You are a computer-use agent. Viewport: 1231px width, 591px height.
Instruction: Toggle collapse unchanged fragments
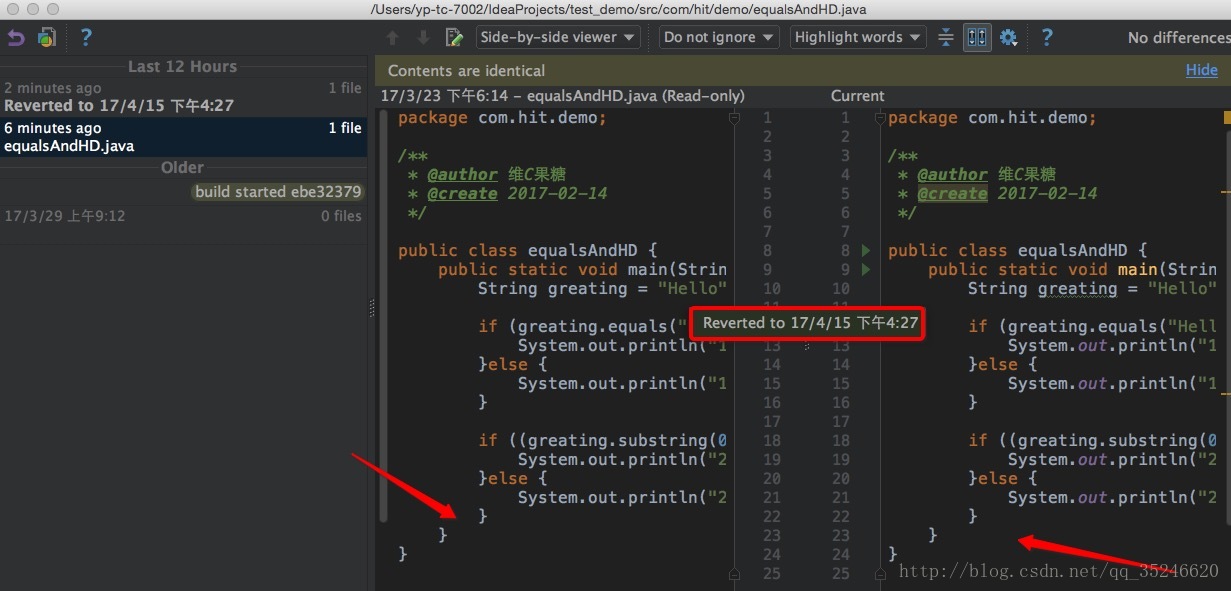[x=946, y=38]
